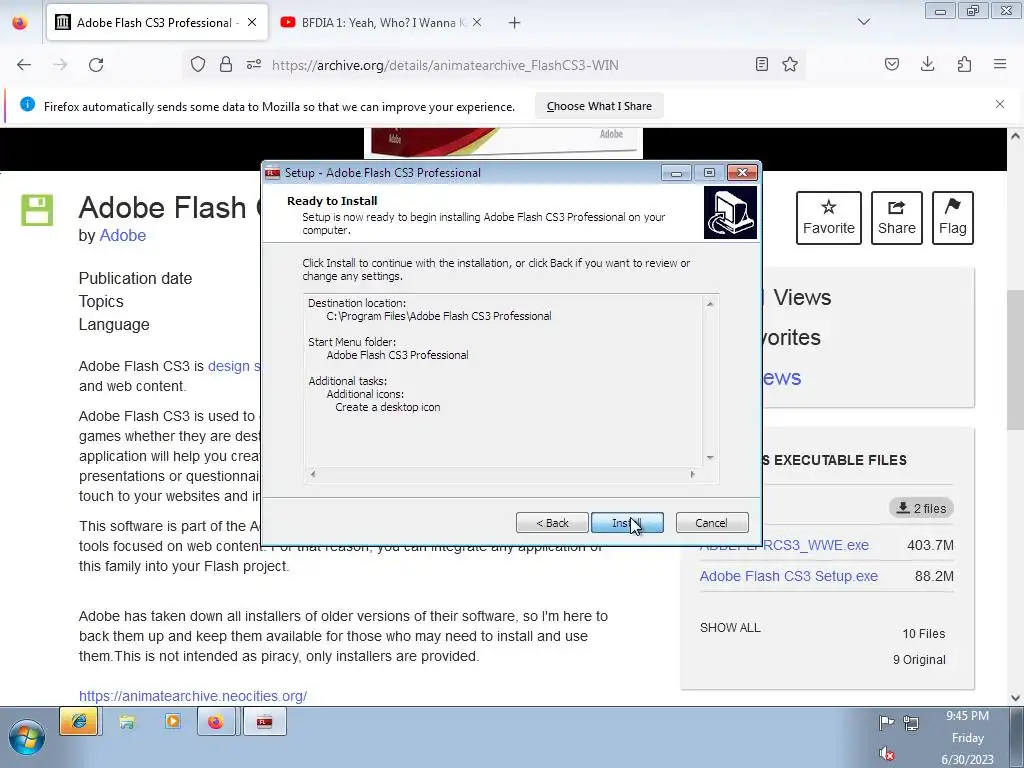This screenshot has width=1024, height=768.
Task: Click the 2 files download badge
Action: 921,508
